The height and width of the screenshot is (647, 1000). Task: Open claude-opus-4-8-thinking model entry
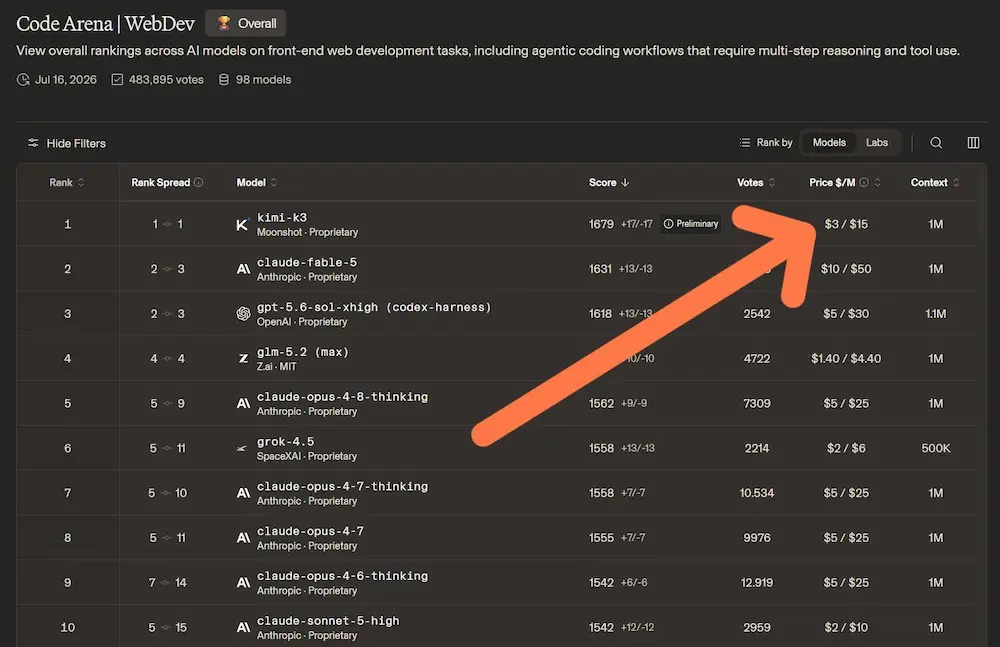[342, 397]
